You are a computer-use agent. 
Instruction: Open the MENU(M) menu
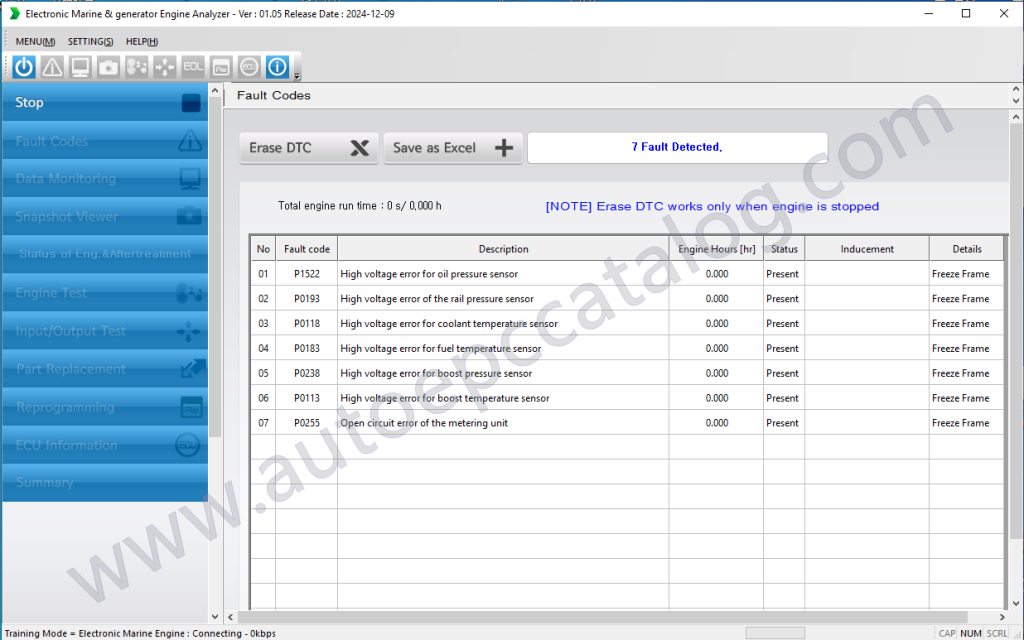coord(35,41)
